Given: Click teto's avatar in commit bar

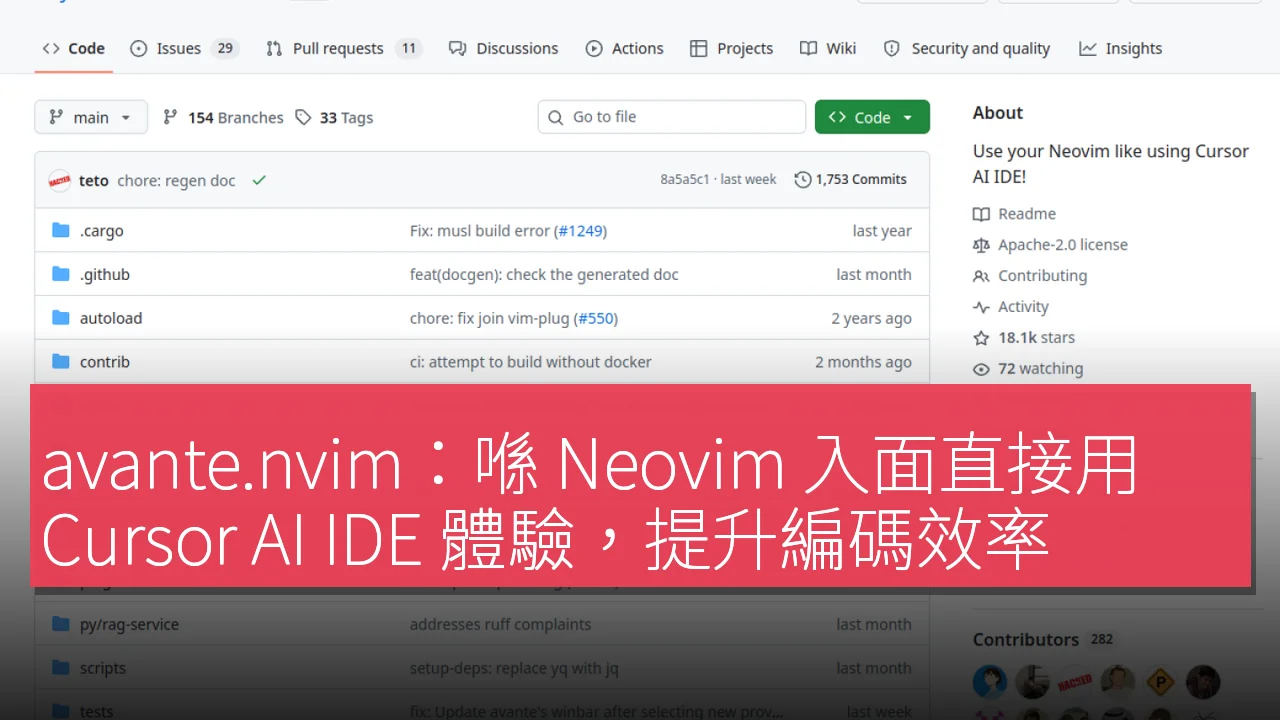Looking at the screenshot, I should coord(60,180).
